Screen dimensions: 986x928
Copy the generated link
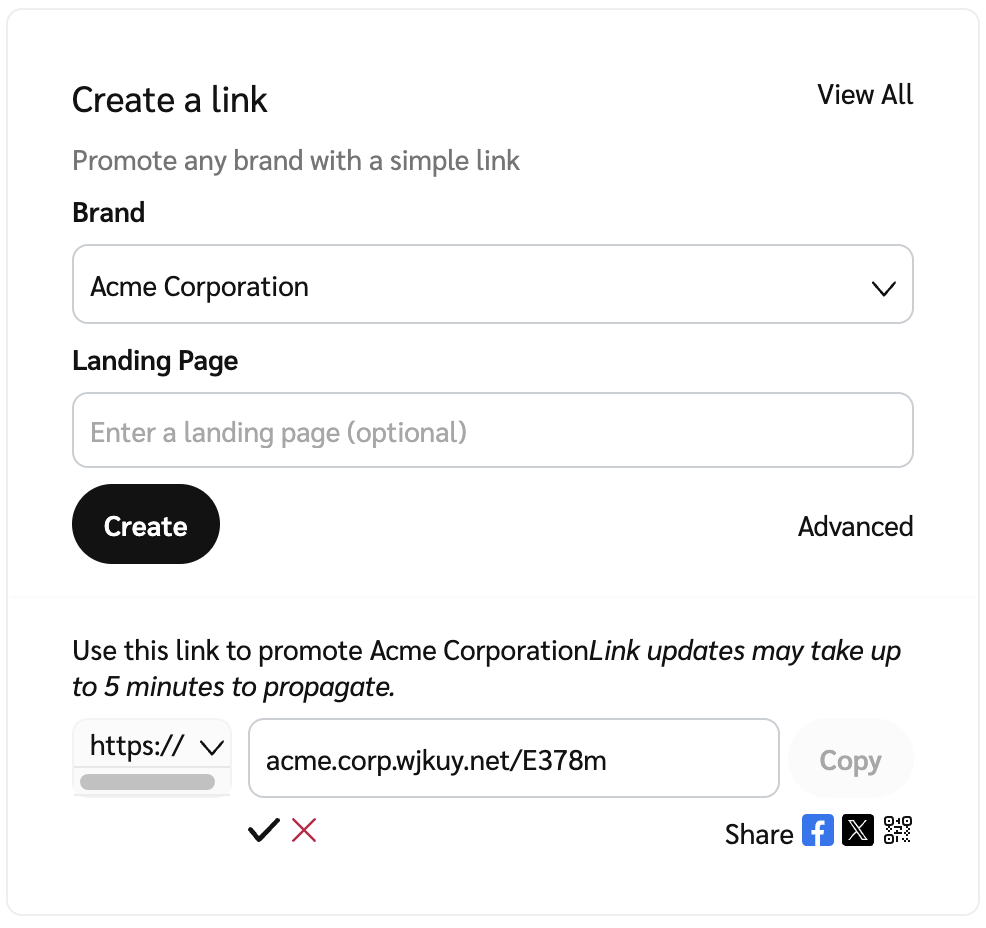point(850,761)
